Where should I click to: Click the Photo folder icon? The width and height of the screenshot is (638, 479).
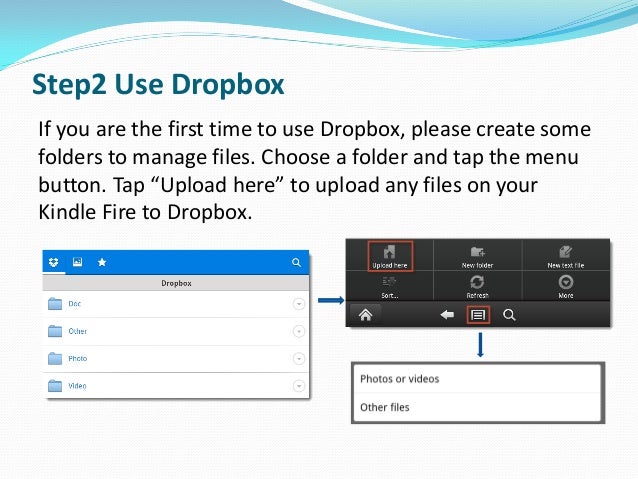(55, 359)
